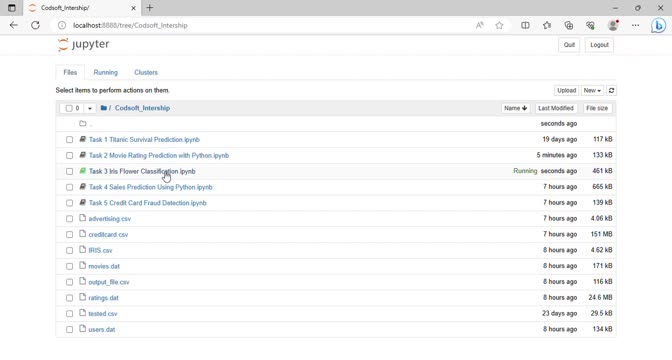672x360 pixels.
Task: Reload the page with browser refresh icon
Action: pyautogui.click(x=36, y=25)
